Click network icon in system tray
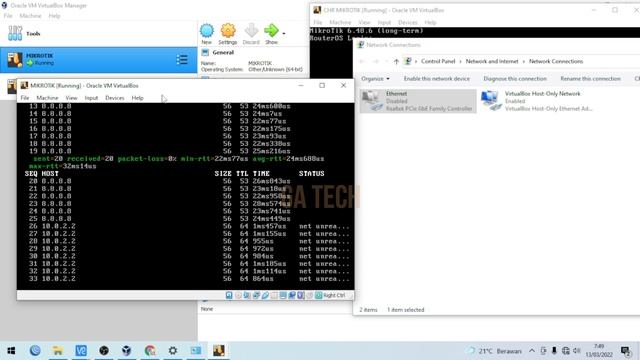The width and height of the screenshot is (640, 360). coord(566,351)
